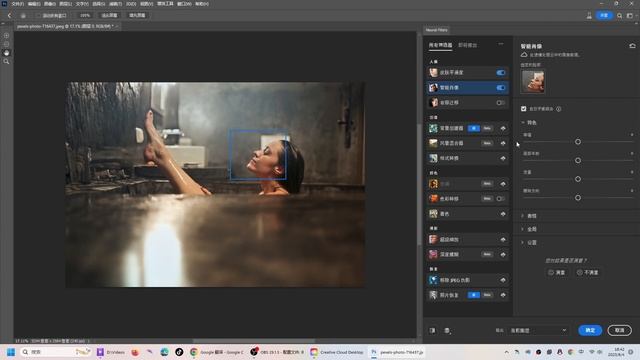Confirm with the blue 确定 button
Viewport: 640px width, 360px height.
(x=590, y=330)
